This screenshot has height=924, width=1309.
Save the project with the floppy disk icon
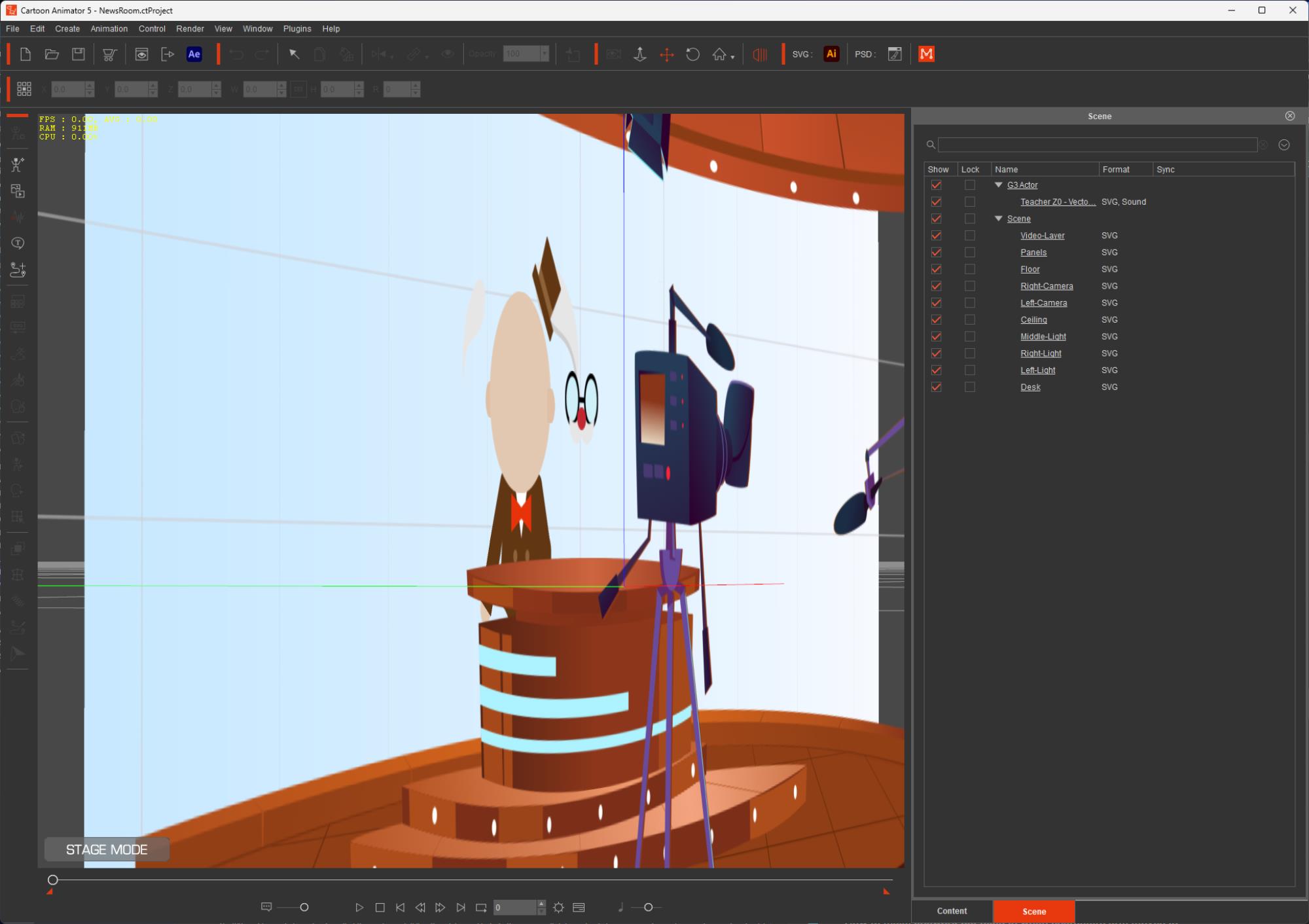point(79,54)
